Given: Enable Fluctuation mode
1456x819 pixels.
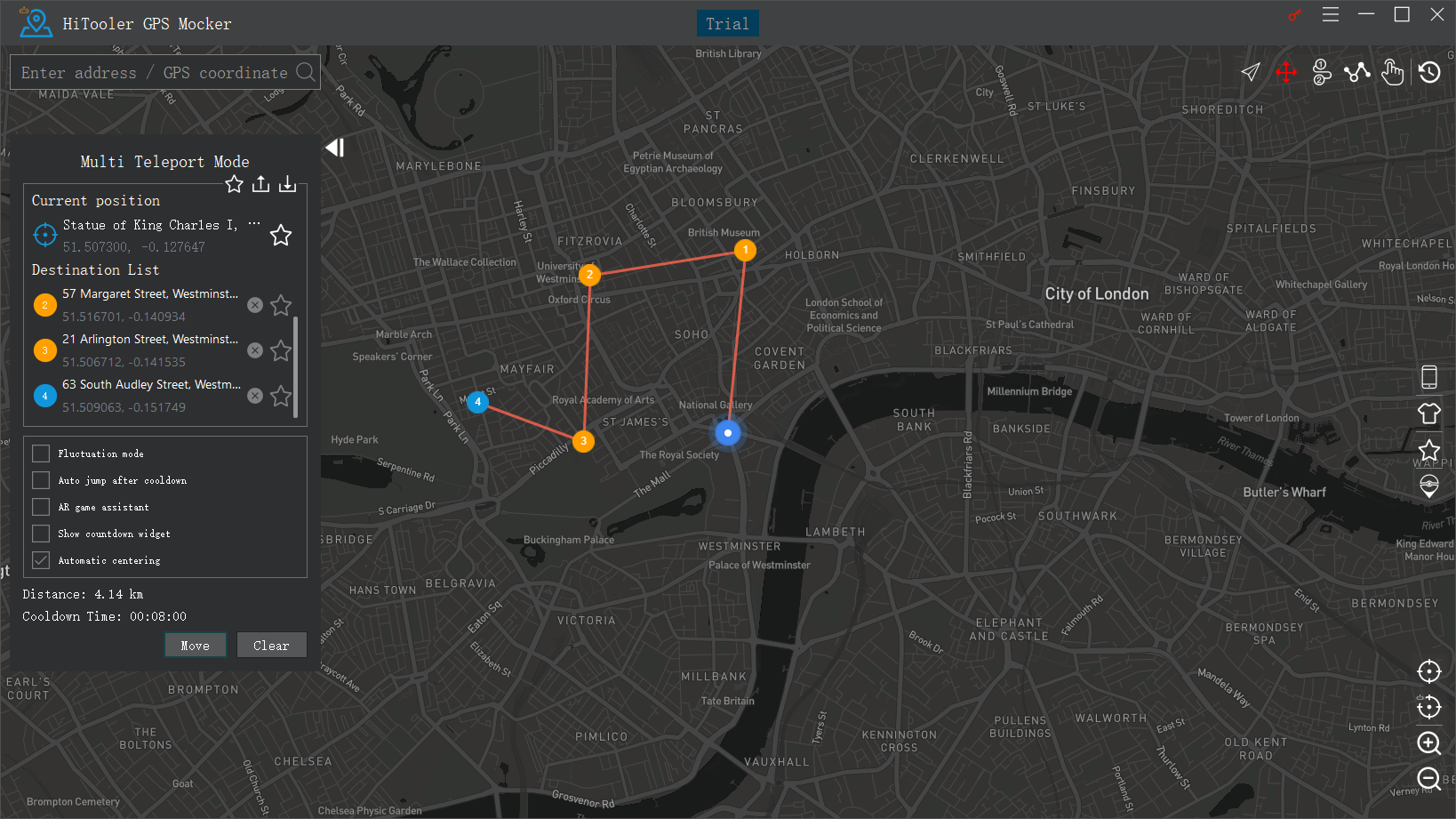Looking at the screenshot, I should (x=40, y=453).
